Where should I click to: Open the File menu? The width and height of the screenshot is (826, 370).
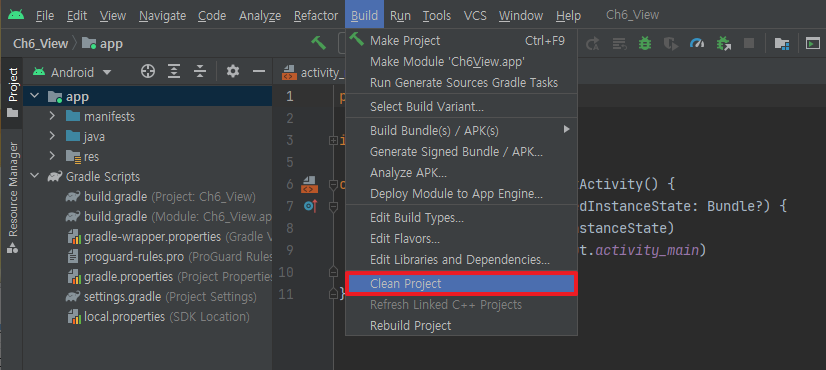tap(45, 16)
